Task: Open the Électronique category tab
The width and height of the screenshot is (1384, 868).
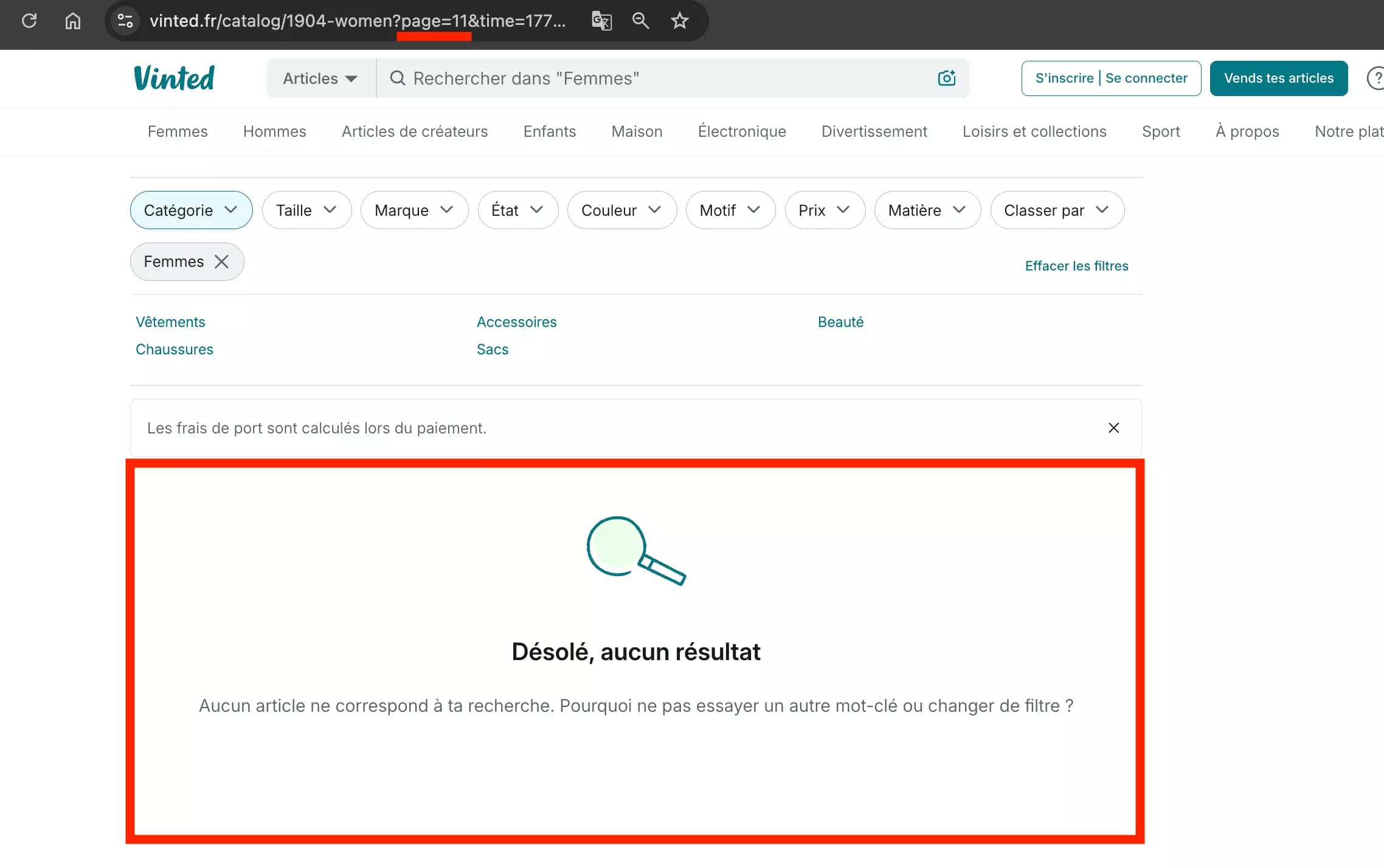Action: click(x=742, y=131)
